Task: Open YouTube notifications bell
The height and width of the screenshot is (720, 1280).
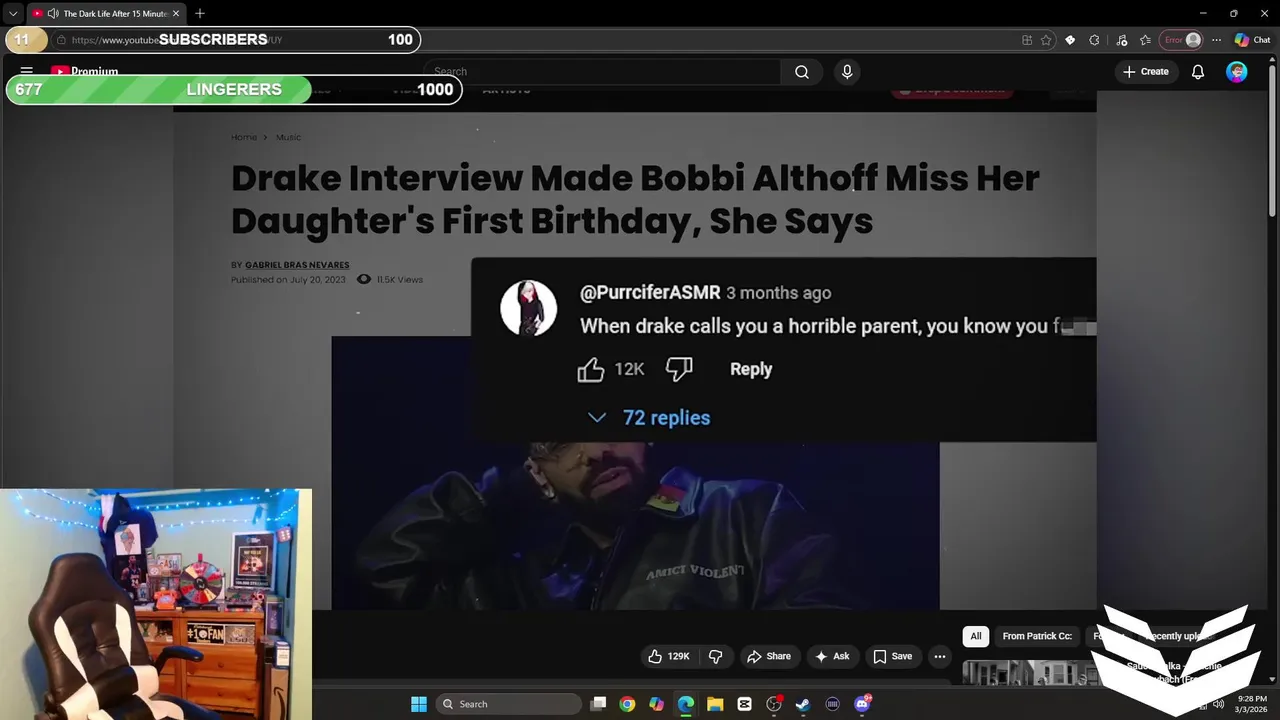Action: click(1198, 72)
